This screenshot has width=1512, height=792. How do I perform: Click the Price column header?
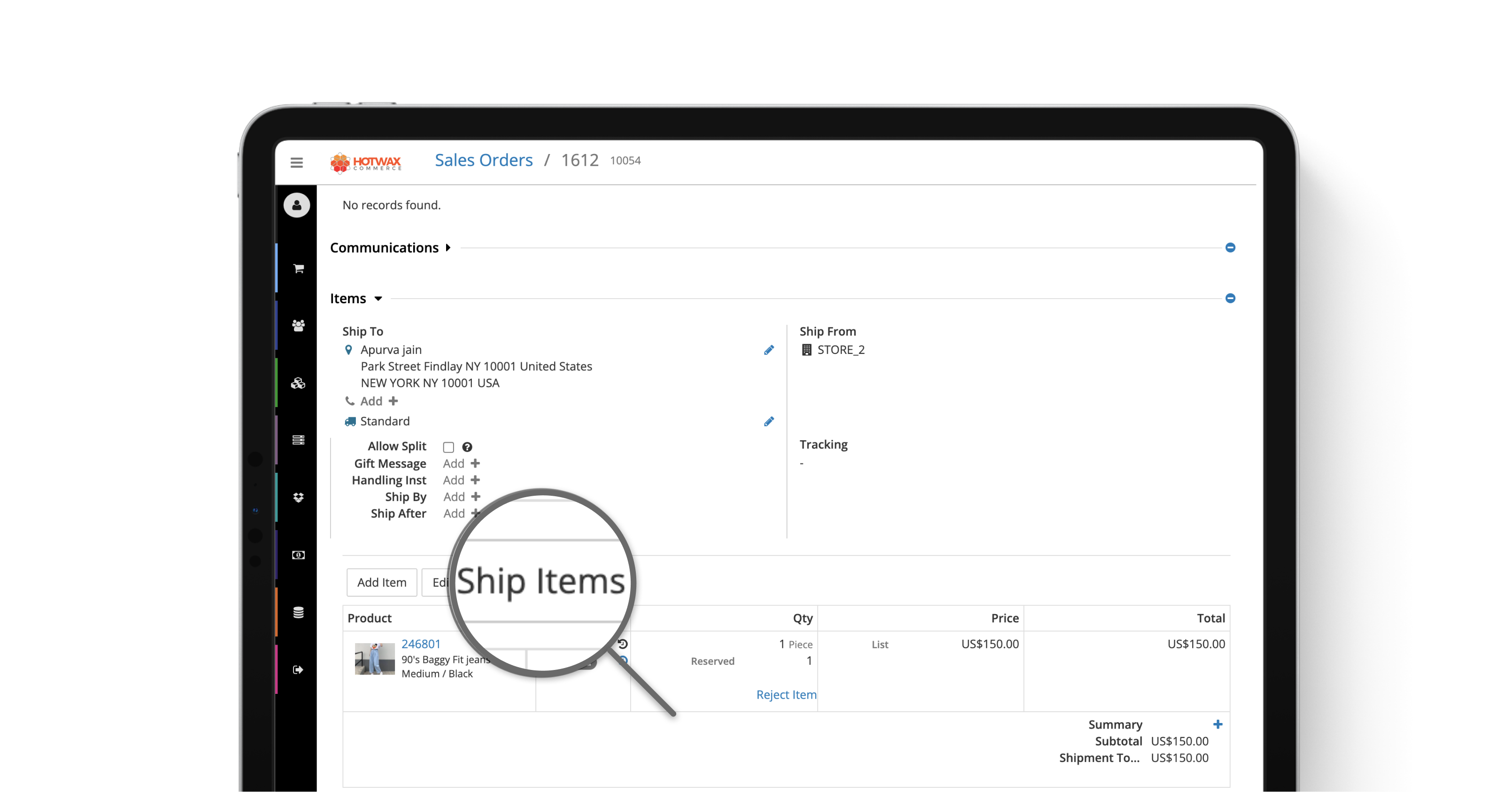click(x=1005, y=618)
